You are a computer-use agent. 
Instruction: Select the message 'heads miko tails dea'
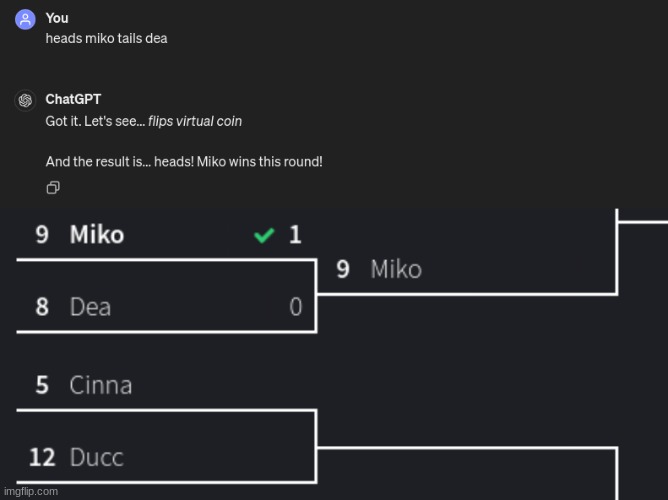click(x=106, y=38)
